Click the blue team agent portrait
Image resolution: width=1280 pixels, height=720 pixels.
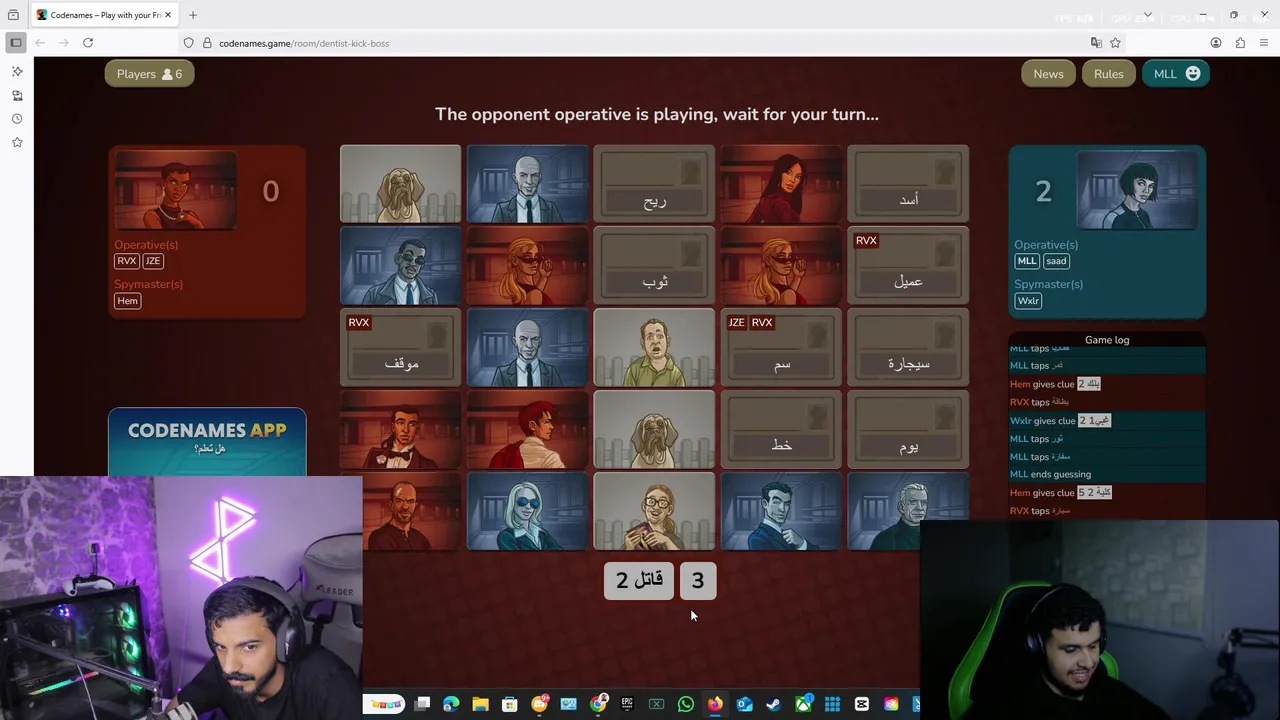pyautogui.click(x=1136, y=191)
